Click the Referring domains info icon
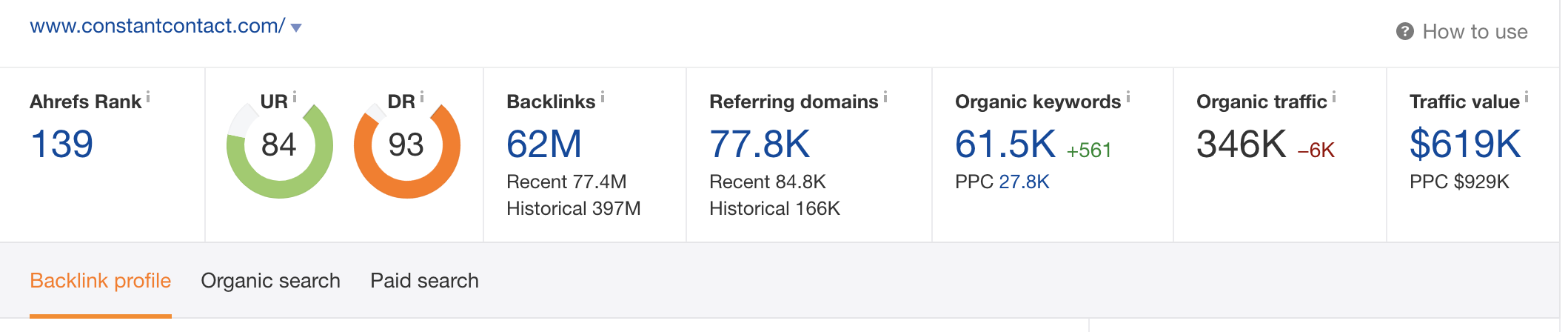Image resolution: width=1568 pixels, height=332 pixels. (885, 97)
